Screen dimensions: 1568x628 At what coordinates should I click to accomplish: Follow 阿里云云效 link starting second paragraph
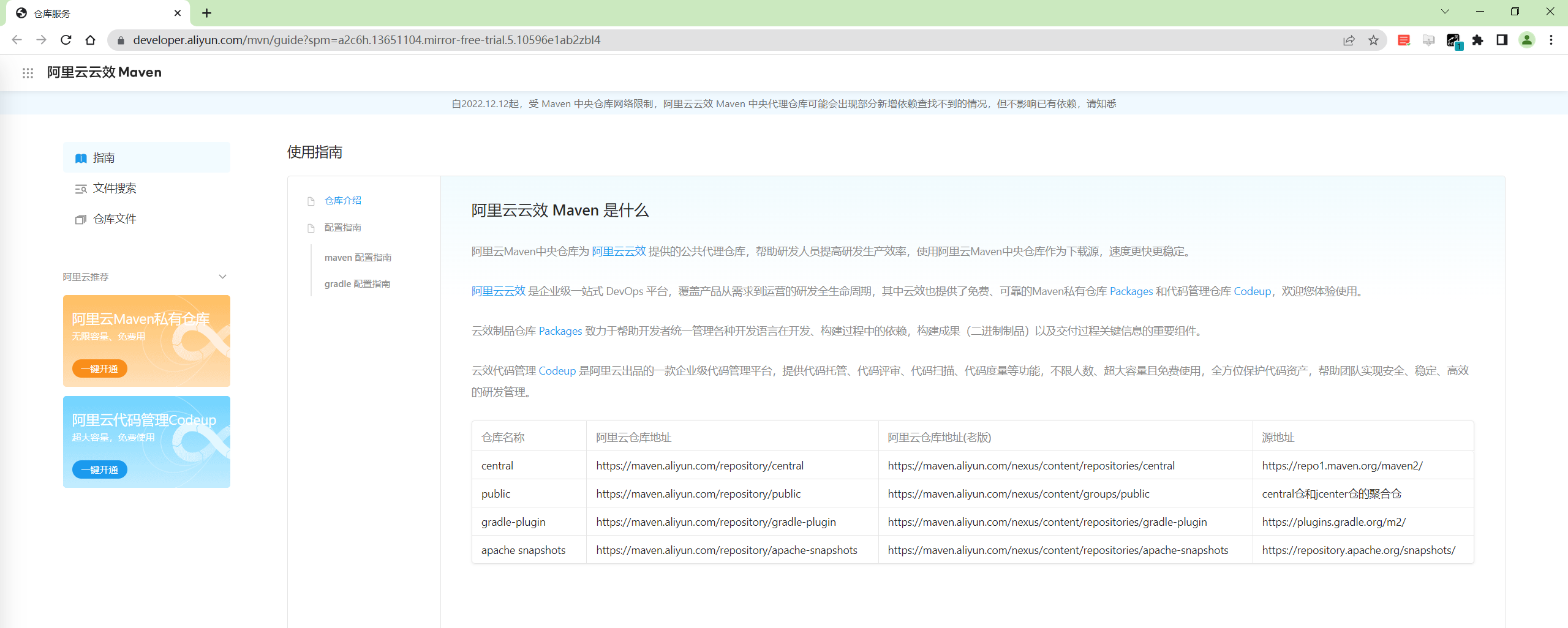[499, 291]
